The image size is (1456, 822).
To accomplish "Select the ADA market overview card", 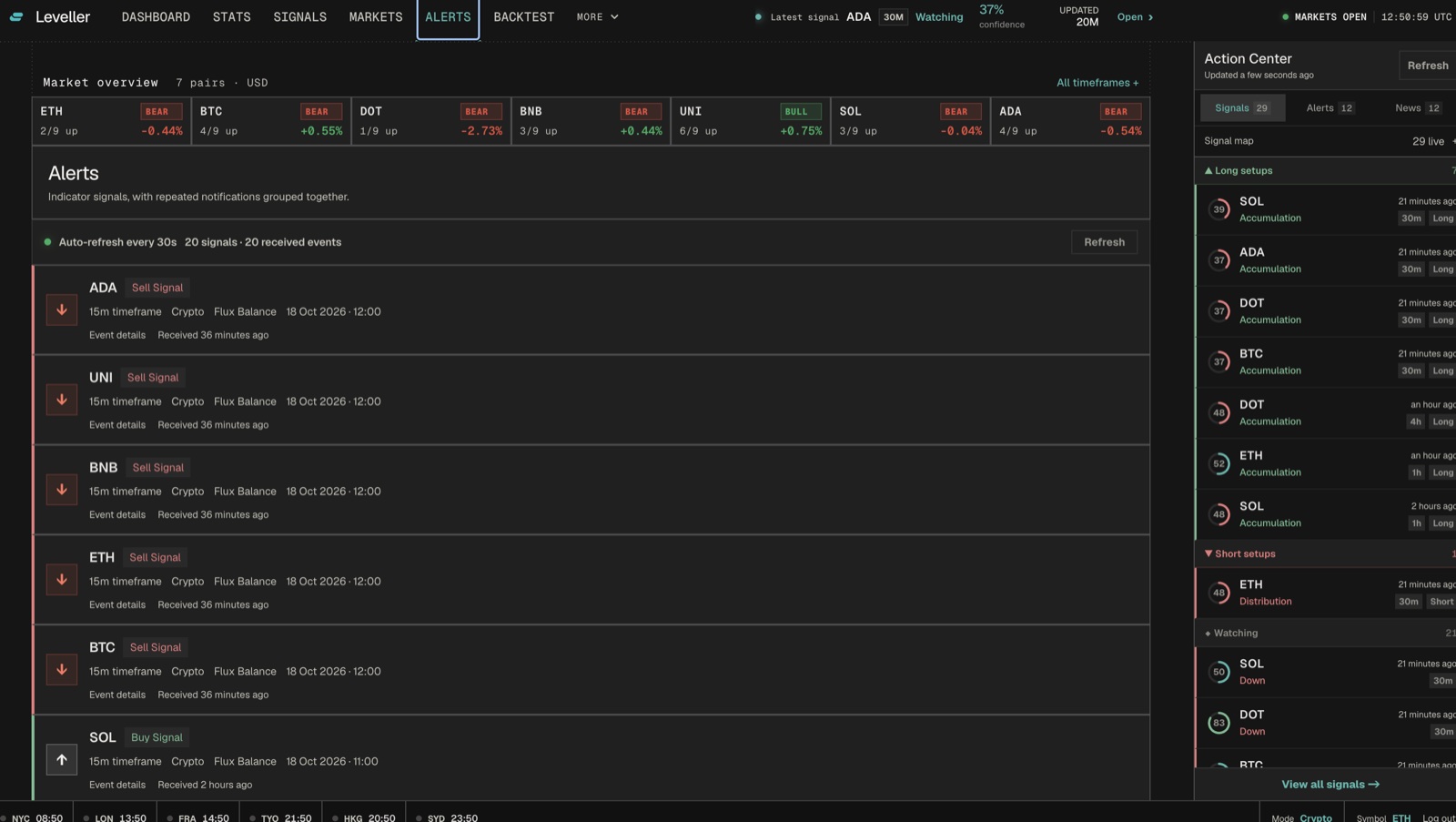I will coord(1070,121).
